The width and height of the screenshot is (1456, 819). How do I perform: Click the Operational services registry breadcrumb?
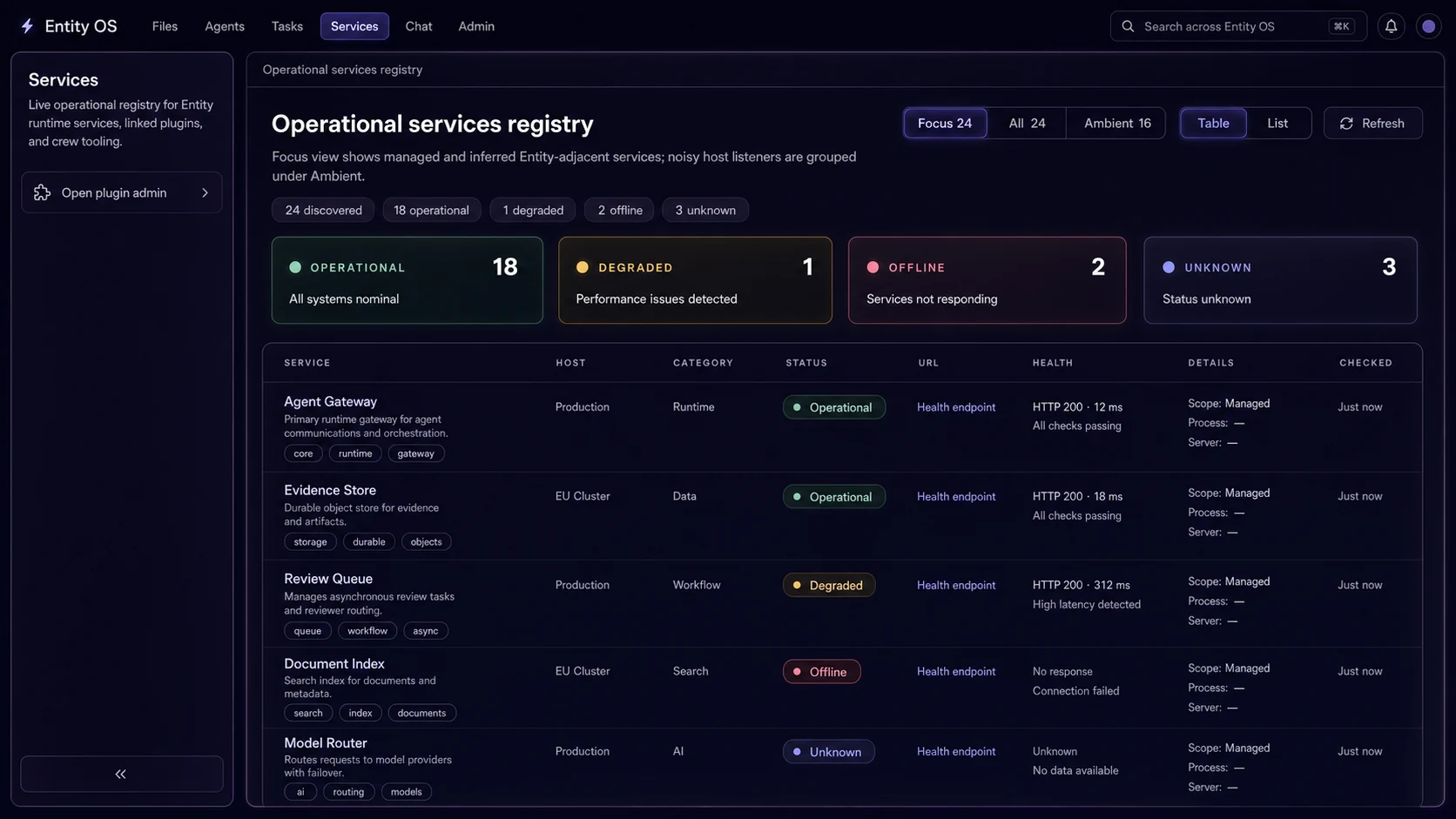pos(342,70)
